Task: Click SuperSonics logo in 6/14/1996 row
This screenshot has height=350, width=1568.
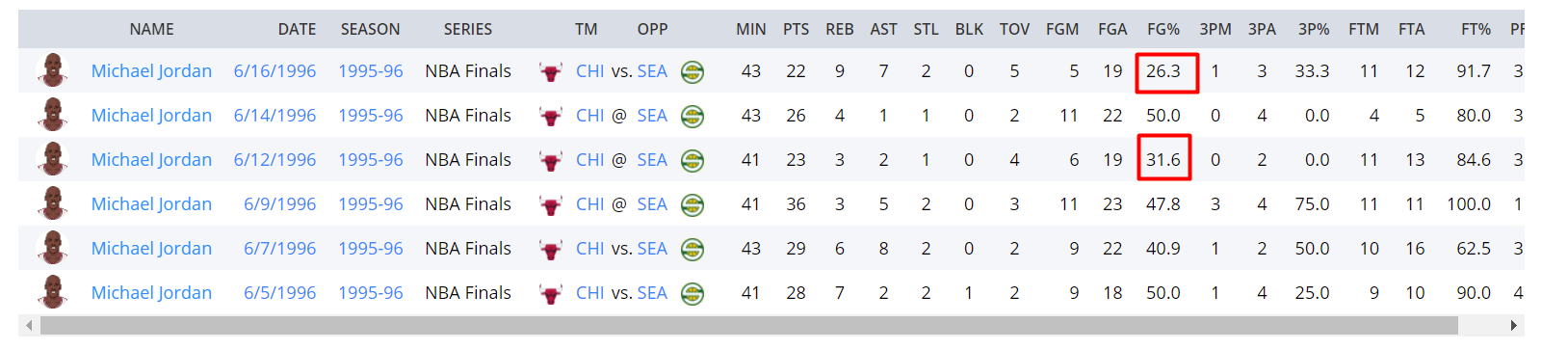Action: [x=692, y=117]
